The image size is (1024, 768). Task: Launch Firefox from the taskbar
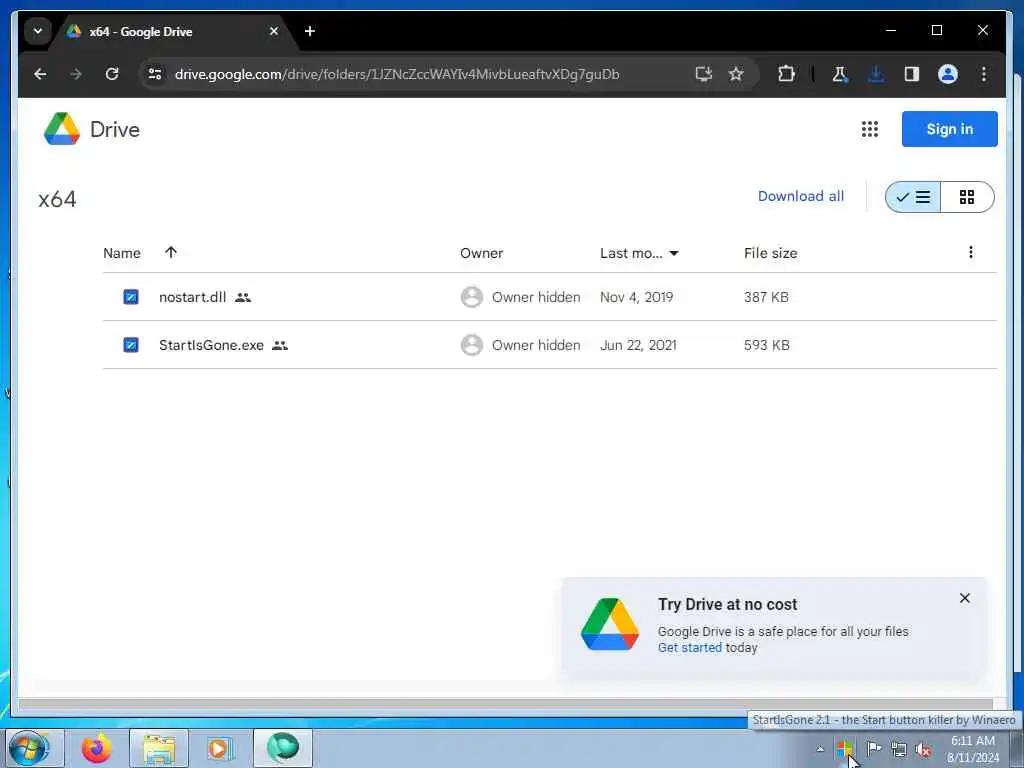pyautogui.click(x=97, y=748)
